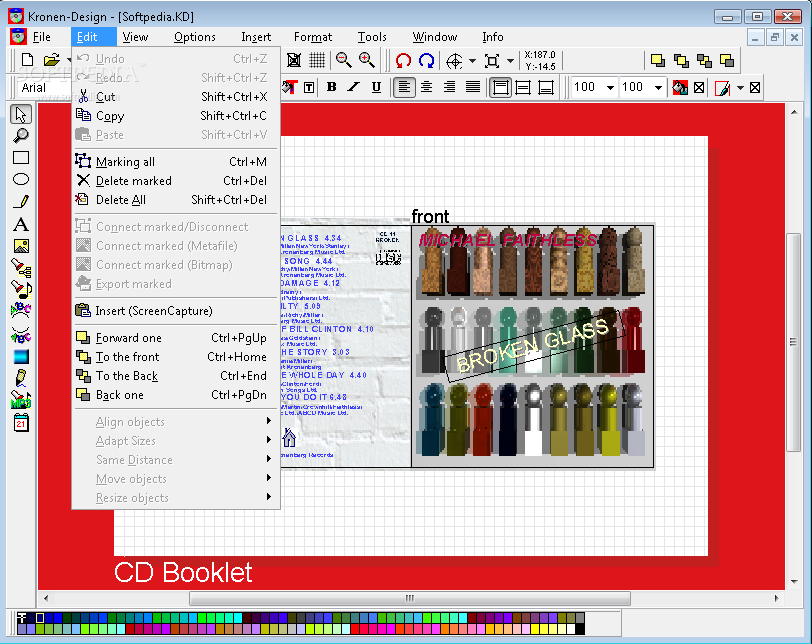Click the vertical scrollbar down arrow
812x644 pixels.
pos(794,582)
